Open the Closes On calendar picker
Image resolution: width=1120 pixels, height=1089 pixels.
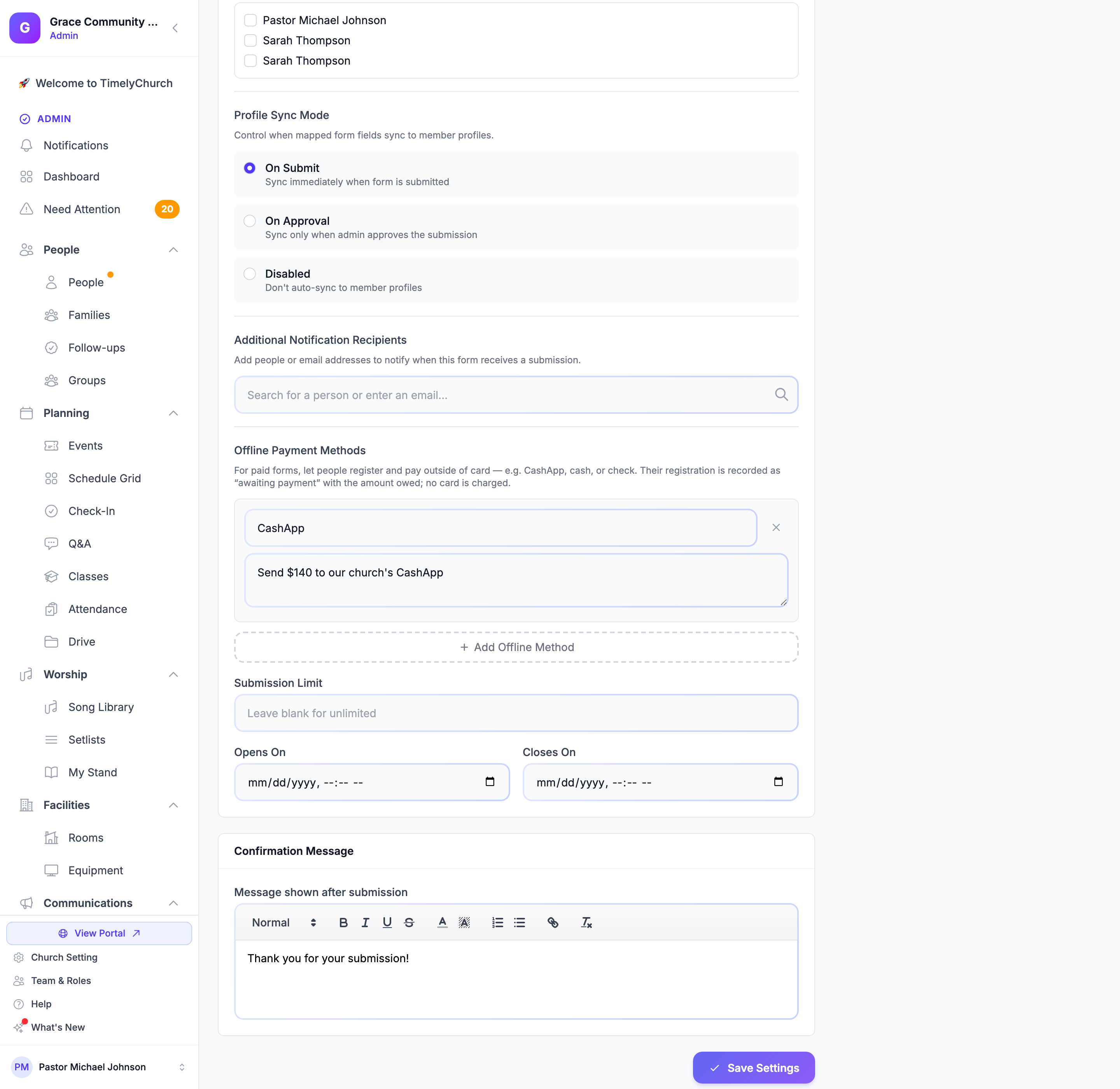(x=778, y=782)
